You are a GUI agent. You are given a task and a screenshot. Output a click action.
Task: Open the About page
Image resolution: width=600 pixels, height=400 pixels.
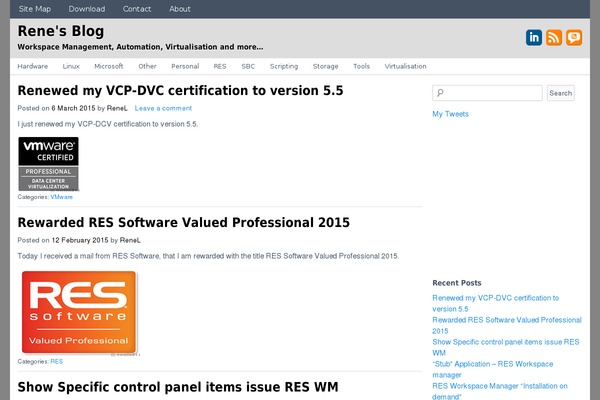[180, 9]
